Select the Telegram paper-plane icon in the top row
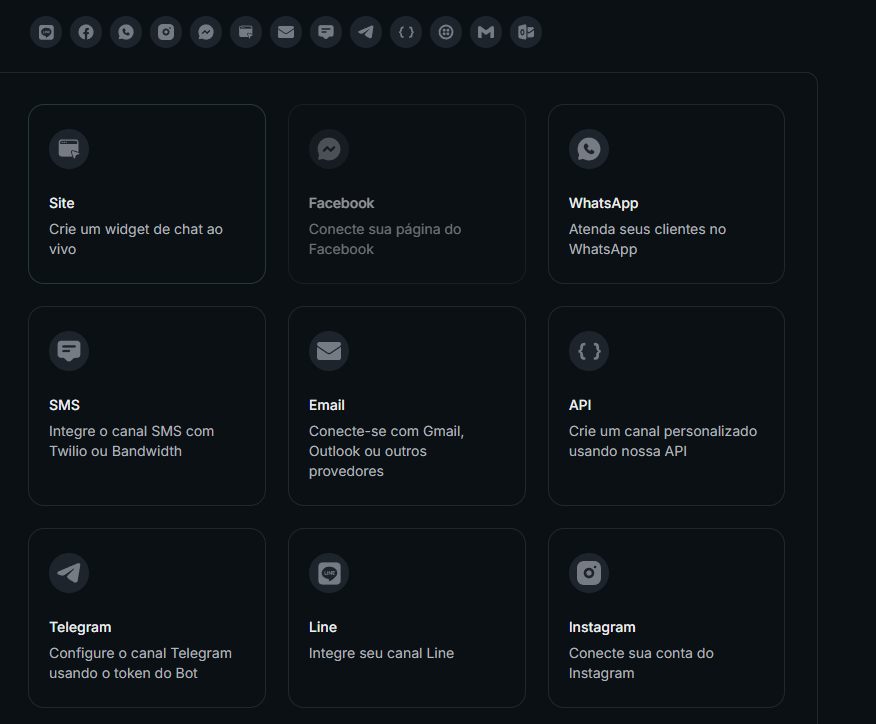This screenshot has height=724, width=876. 366,32
